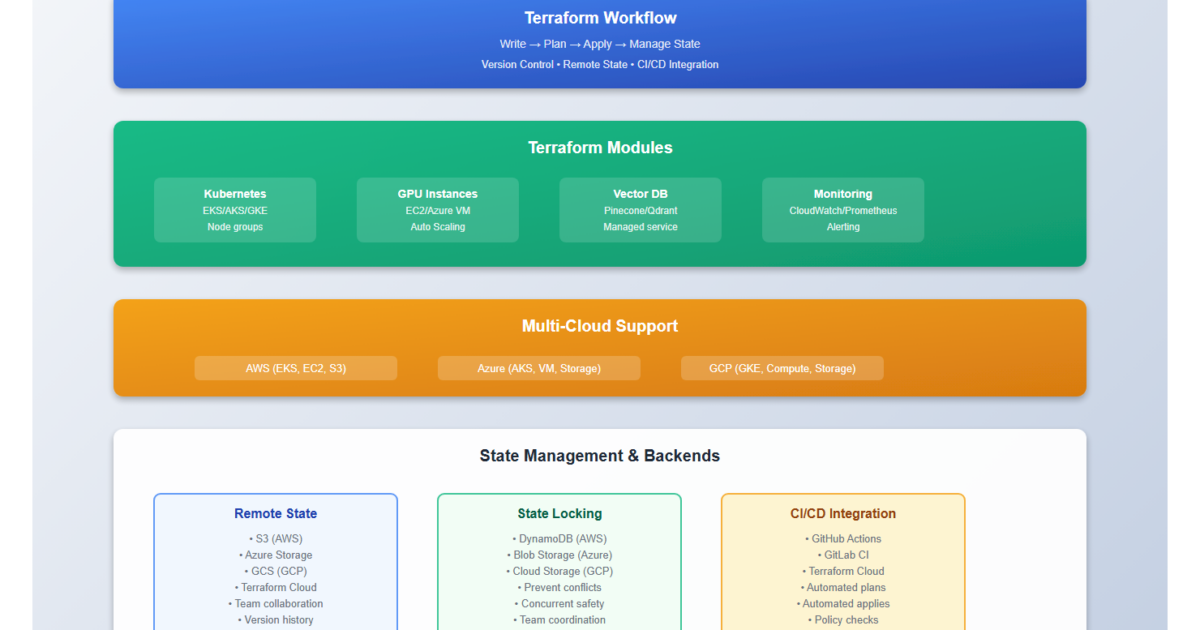Click the S3 (AWS) list item
This screenshot has width=1200, height=630.
pos(275,539)
